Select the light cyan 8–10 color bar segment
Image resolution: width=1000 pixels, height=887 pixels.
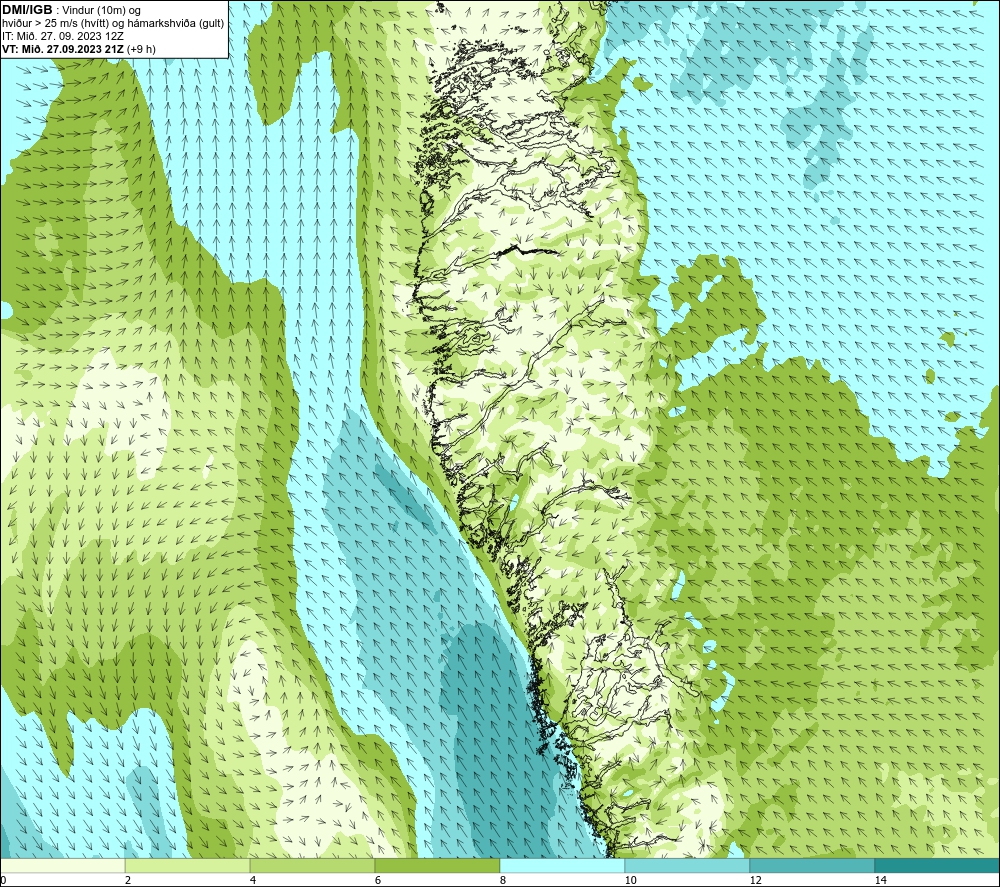click(562, 866)
